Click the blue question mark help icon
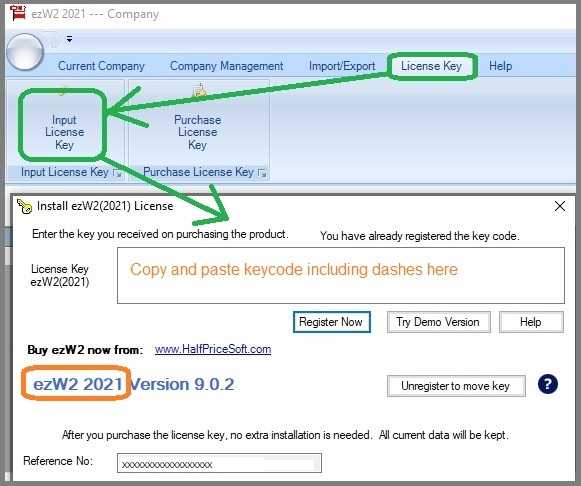 point(548,384)
